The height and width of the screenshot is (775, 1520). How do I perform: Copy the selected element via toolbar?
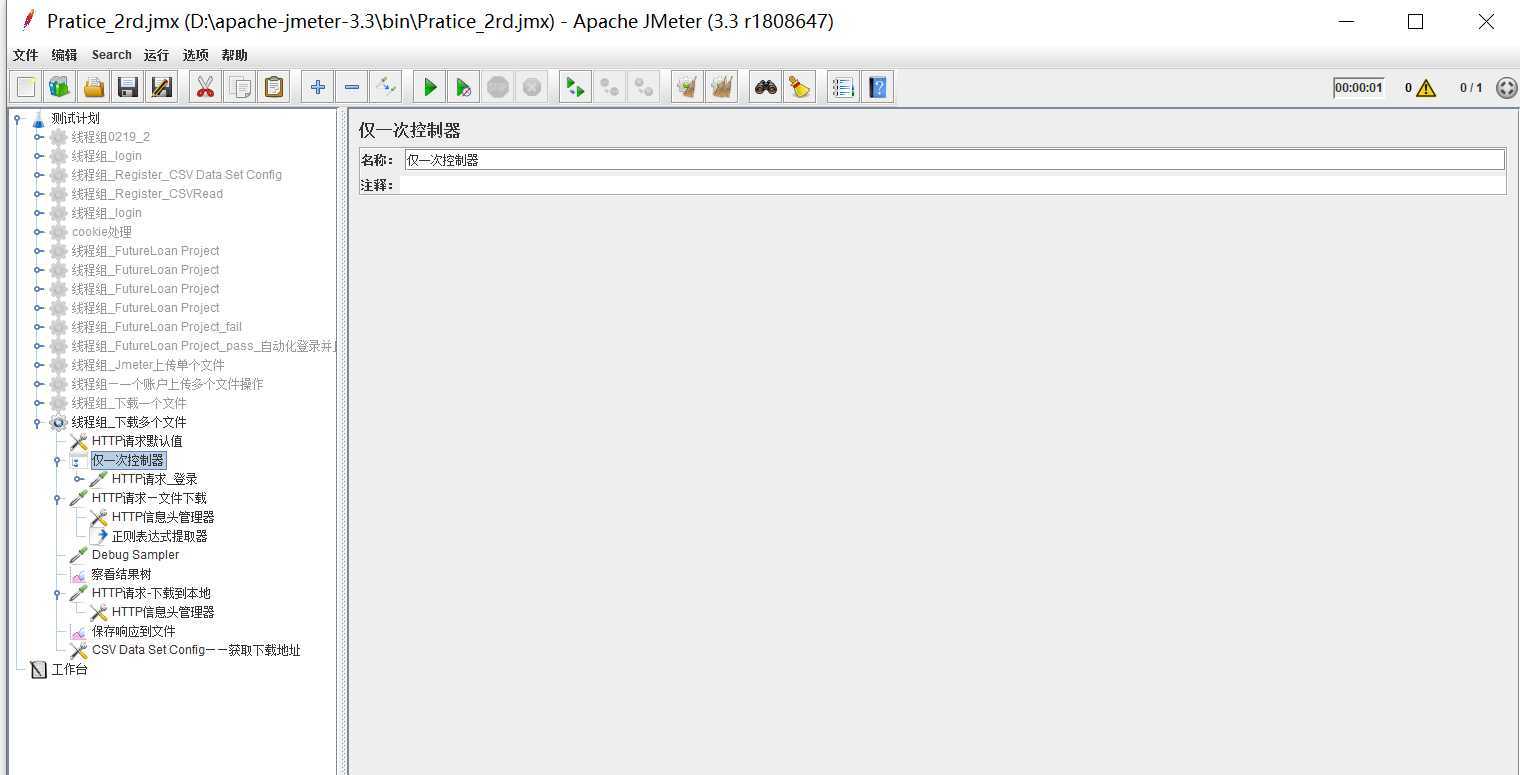pyautogui.click(x=240, y=87)
